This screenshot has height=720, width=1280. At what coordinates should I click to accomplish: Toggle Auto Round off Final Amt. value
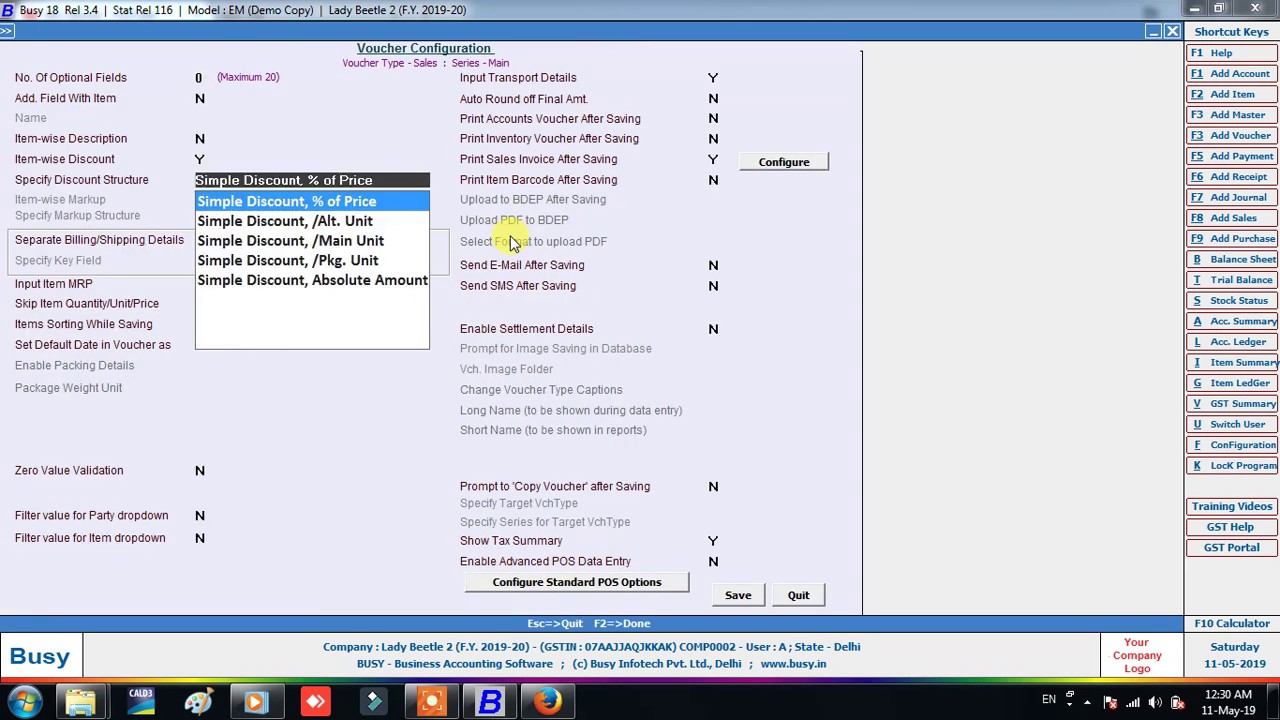point(713,99)
